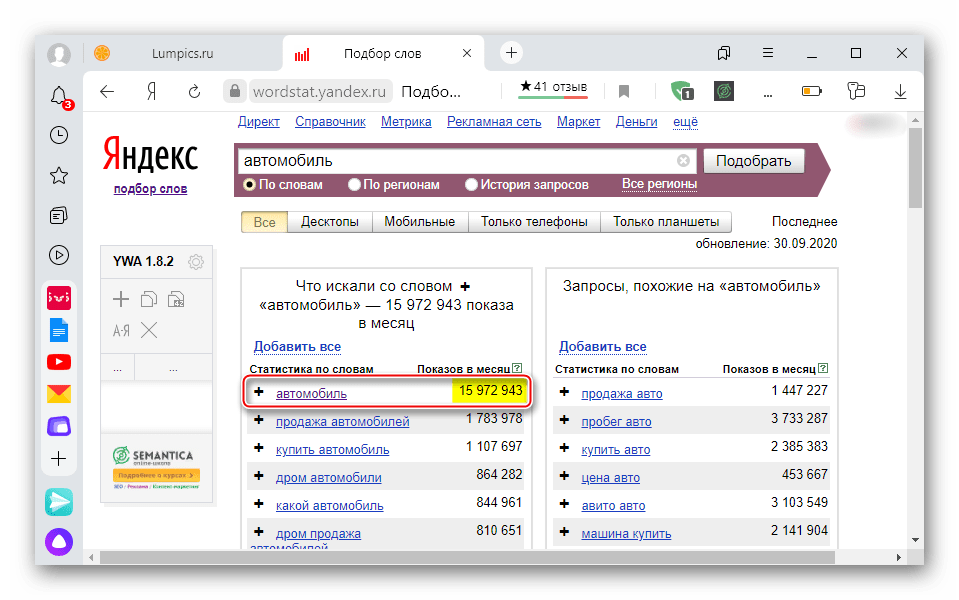
Task: Open the Рекламная сеть link
Action: click(x=494, y=122)
